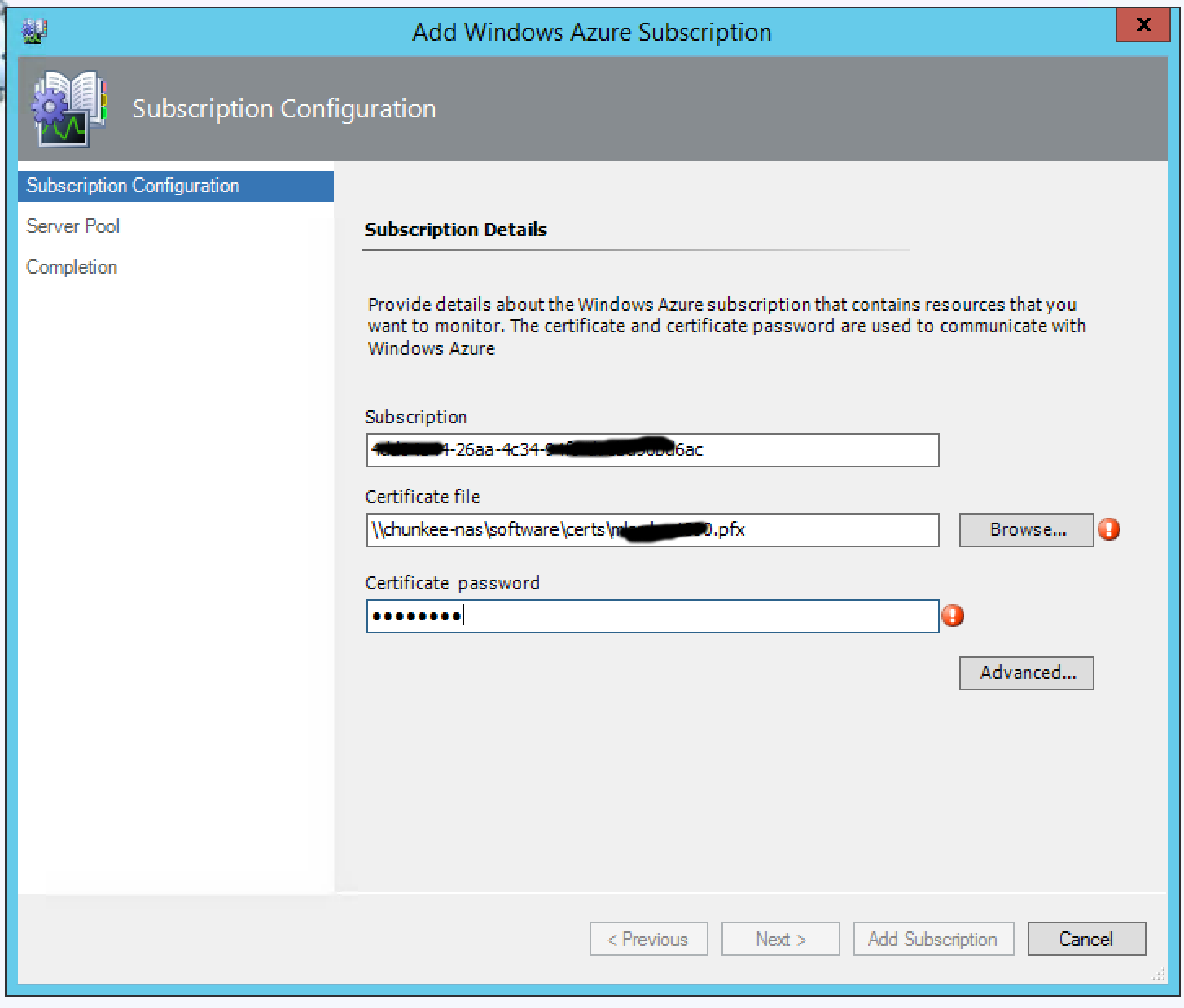The height and width of the screenshot is (1008, 1184).
Task: Select the Completion wizard step
Action: coord(72,267)
